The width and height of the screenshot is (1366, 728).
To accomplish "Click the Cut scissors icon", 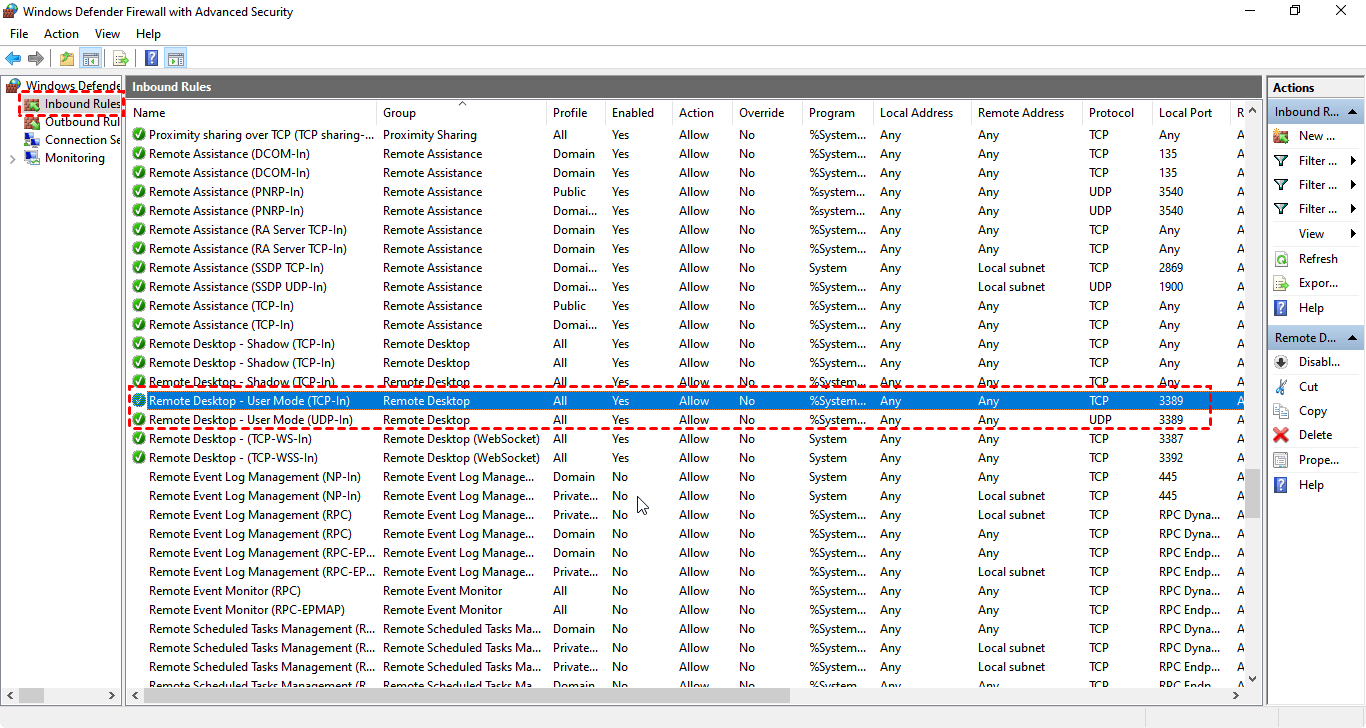I will click(x=1281, y=387).
